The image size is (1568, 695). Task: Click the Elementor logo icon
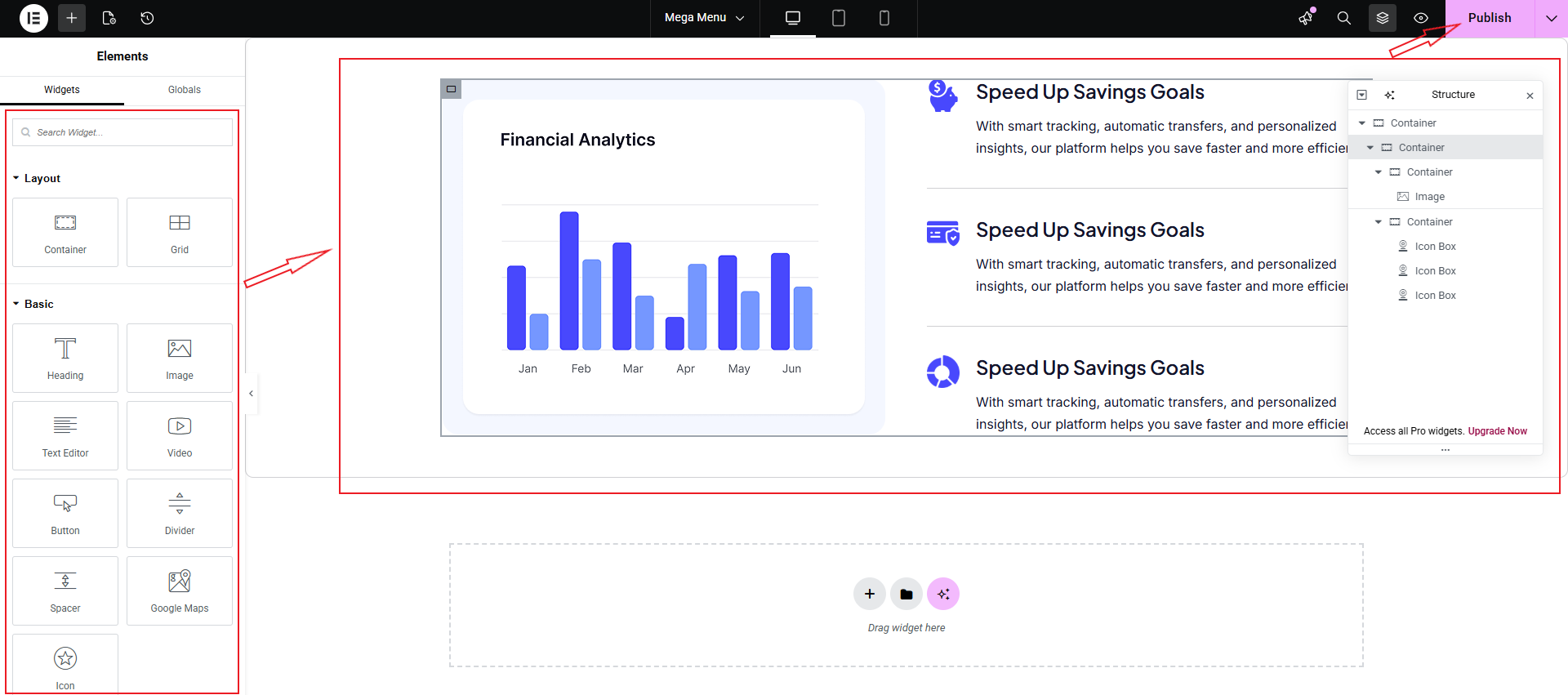coord(33,18)
